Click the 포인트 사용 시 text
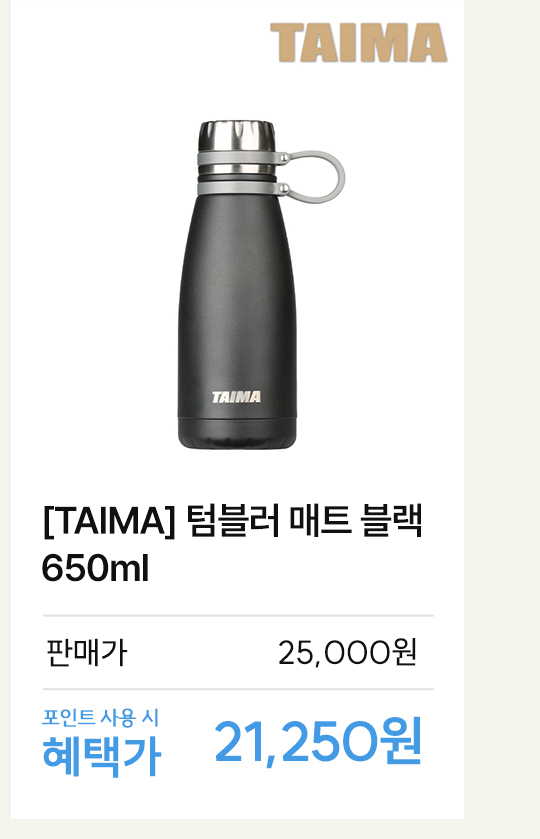 [101, 718]
